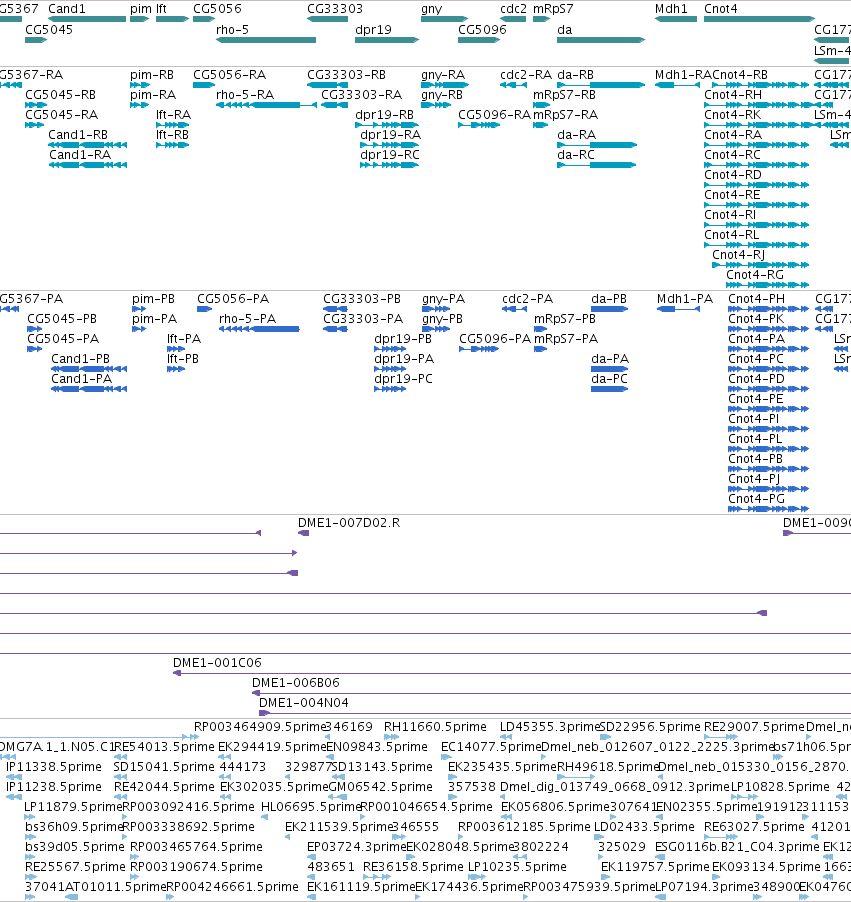Click protein cdc2-PA

tap(528, 299)
